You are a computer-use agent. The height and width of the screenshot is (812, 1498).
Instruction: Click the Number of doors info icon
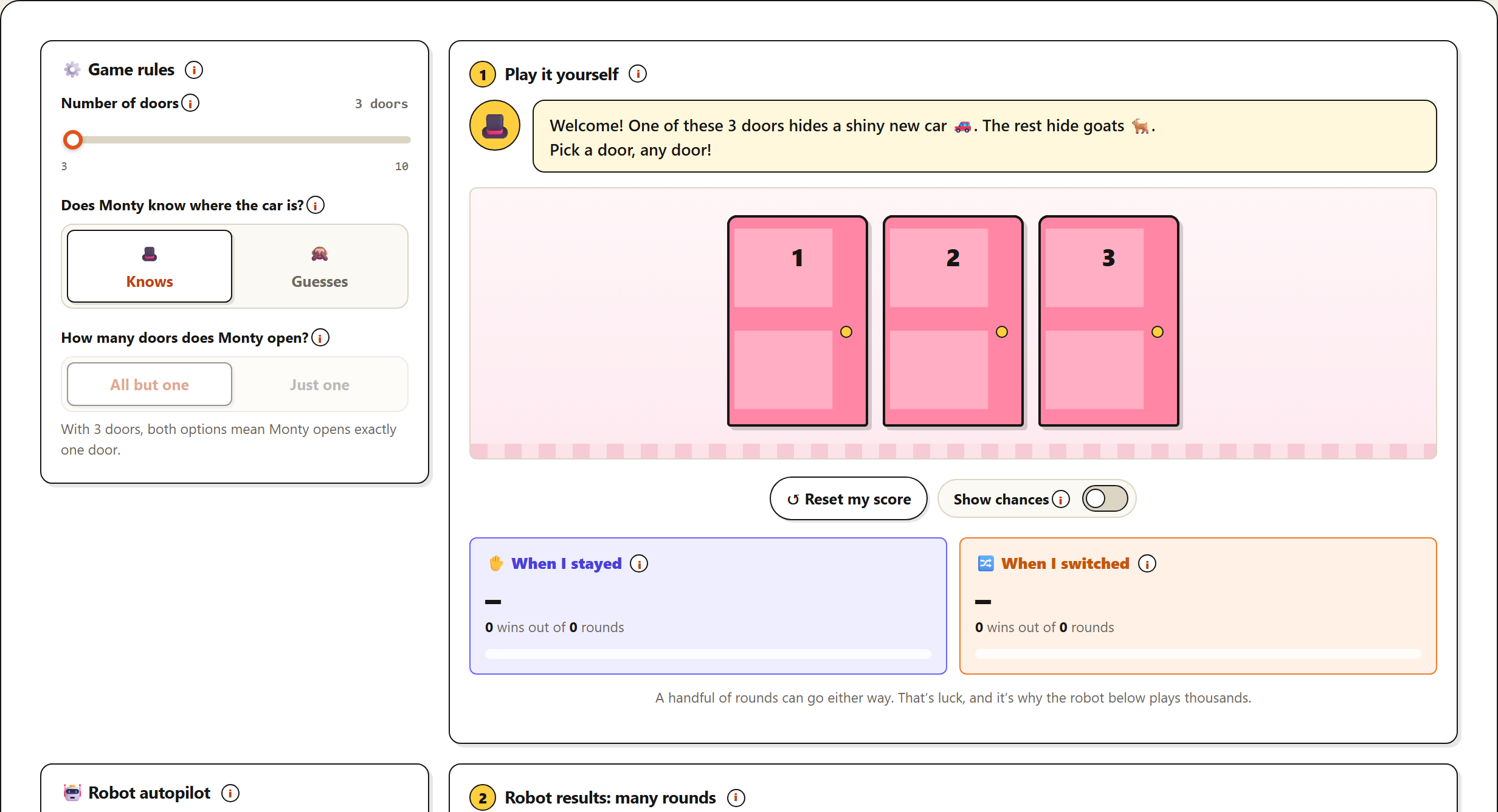coord(190,103)
